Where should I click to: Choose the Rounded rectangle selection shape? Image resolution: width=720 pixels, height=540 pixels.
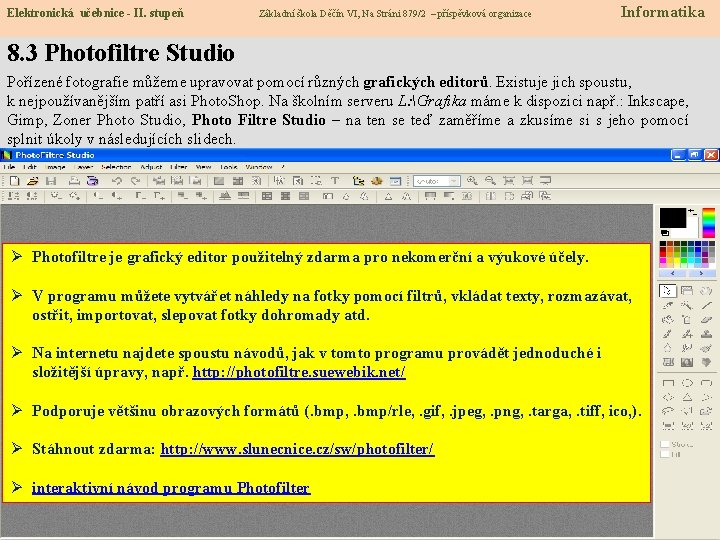coord(706,383)
